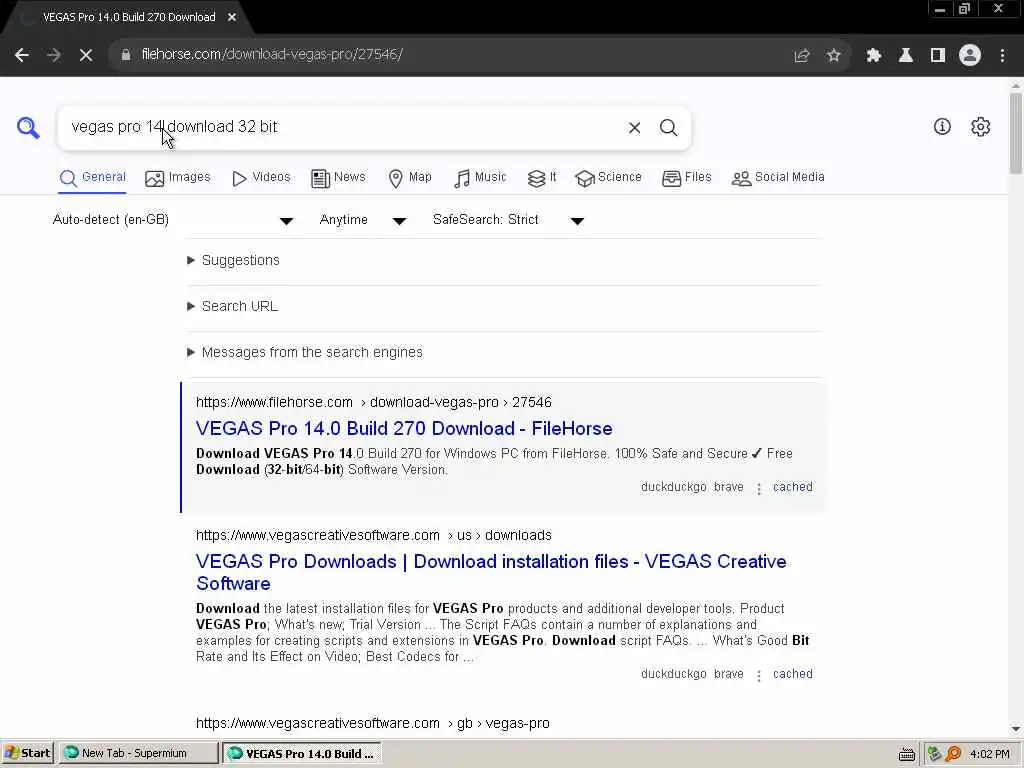1024x768 pixels.
Task: Click vegascreativesoftware.com gb vegas-pro URL
Action: tap(373, 724)
